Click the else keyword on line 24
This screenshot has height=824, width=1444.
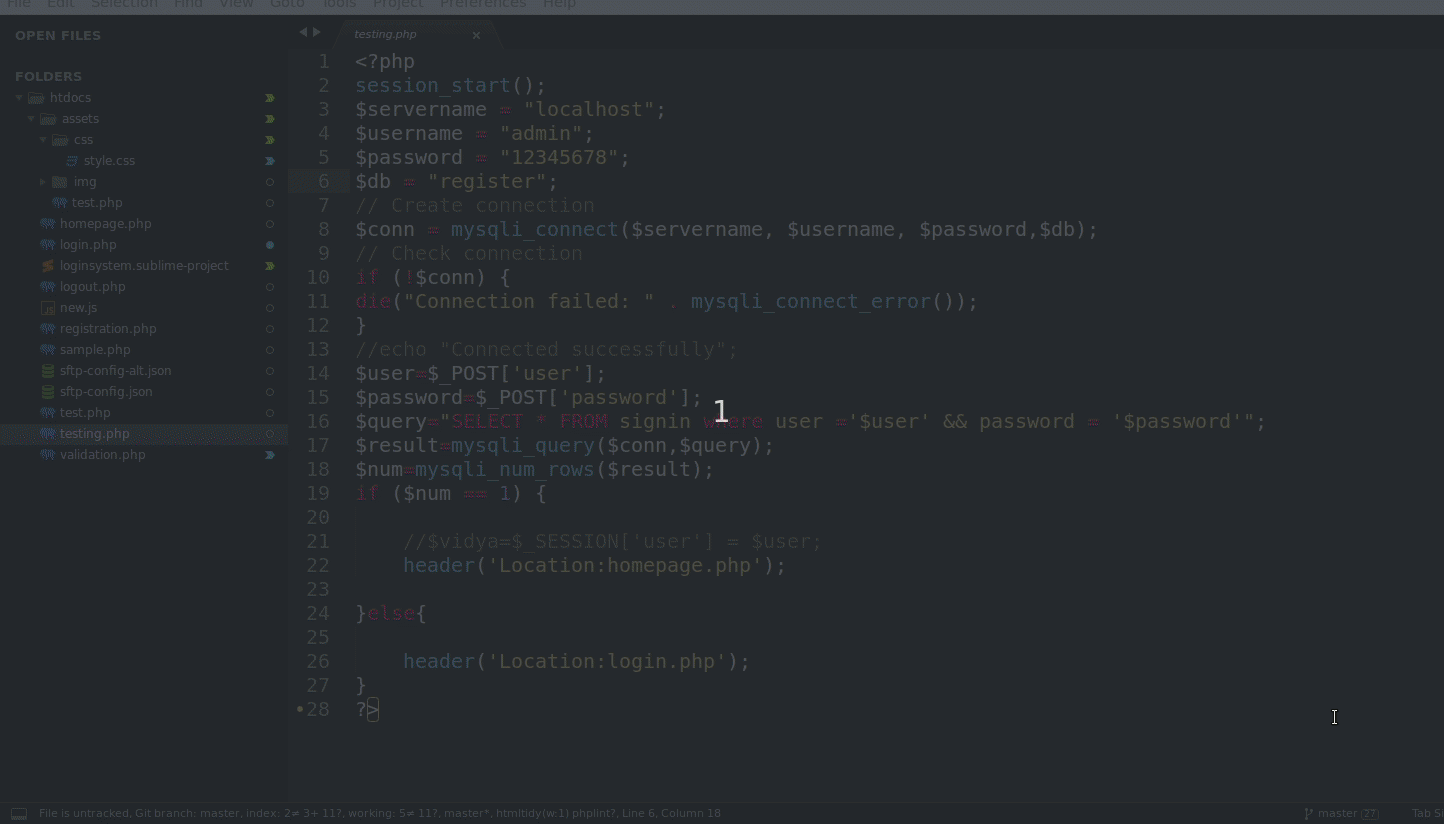point(391,614)
